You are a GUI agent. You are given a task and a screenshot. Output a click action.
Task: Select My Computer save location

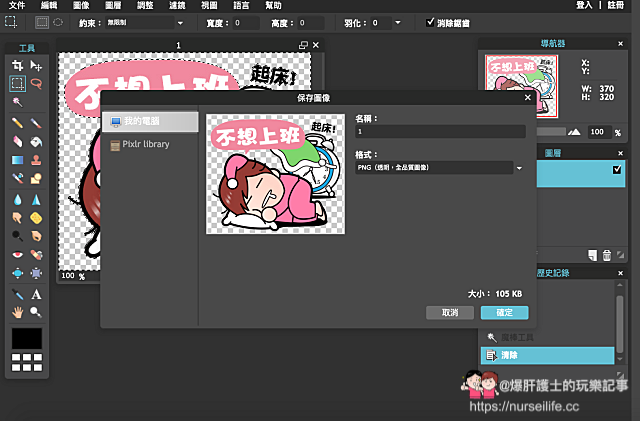(x=150, y=121)
